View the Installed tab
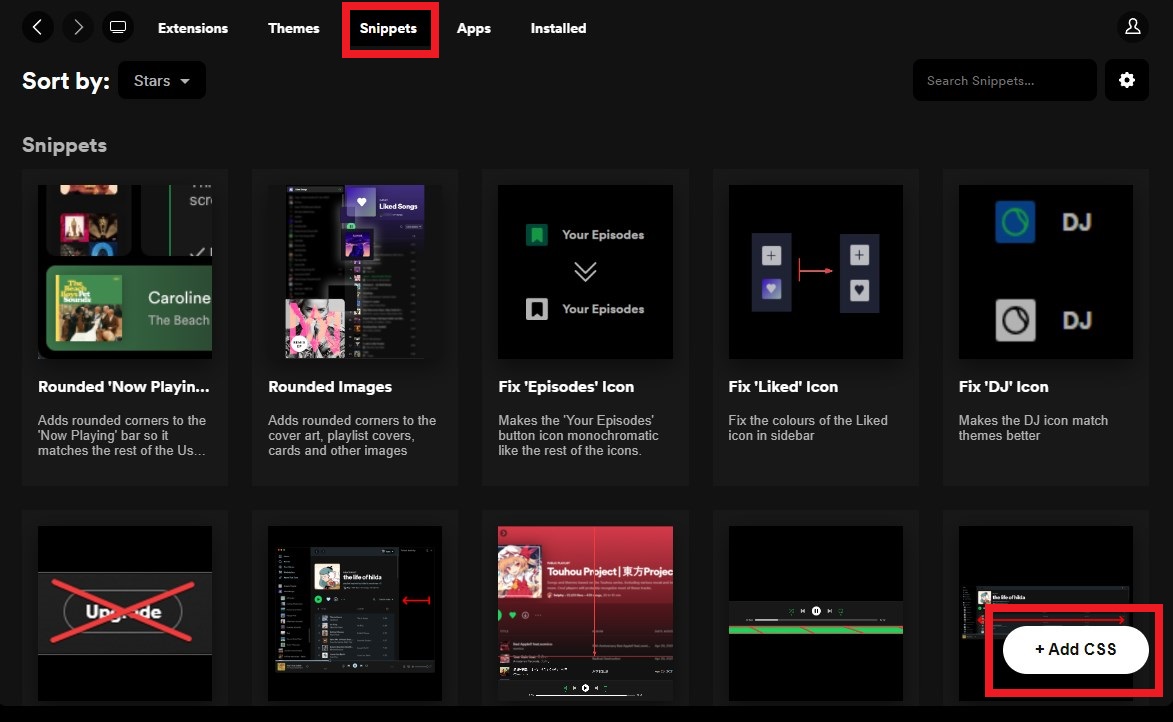 (558, 28)
